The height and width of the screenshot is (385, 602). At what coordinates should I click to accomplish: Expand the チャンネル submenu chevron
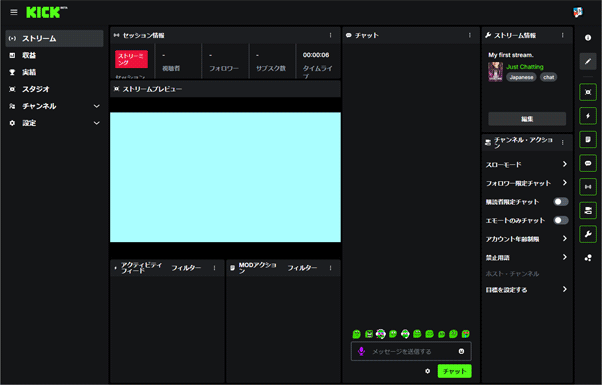97,106
